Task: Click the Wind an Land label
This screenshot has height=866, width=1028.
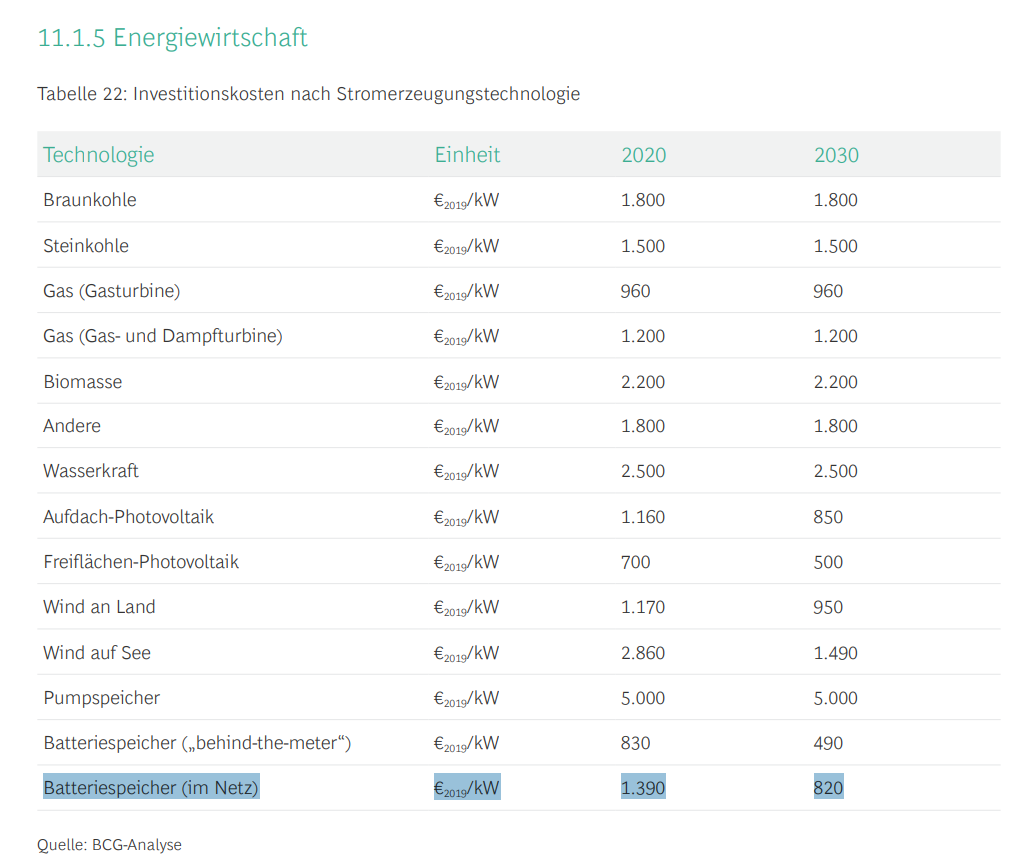Action: [x=97, y=607]
